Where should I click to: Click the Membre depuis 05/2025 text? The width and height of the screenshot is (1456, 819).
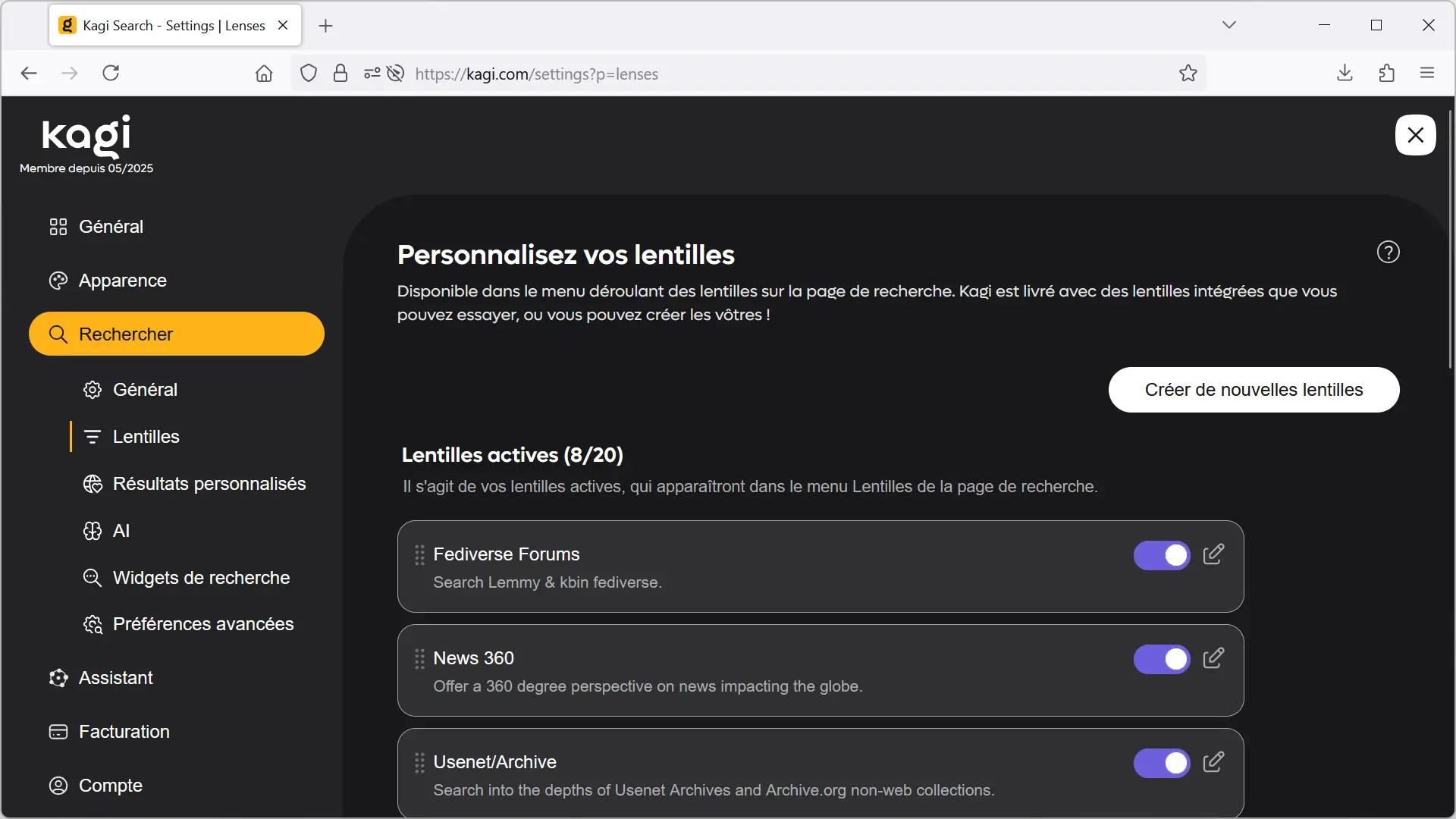(86, 168)
